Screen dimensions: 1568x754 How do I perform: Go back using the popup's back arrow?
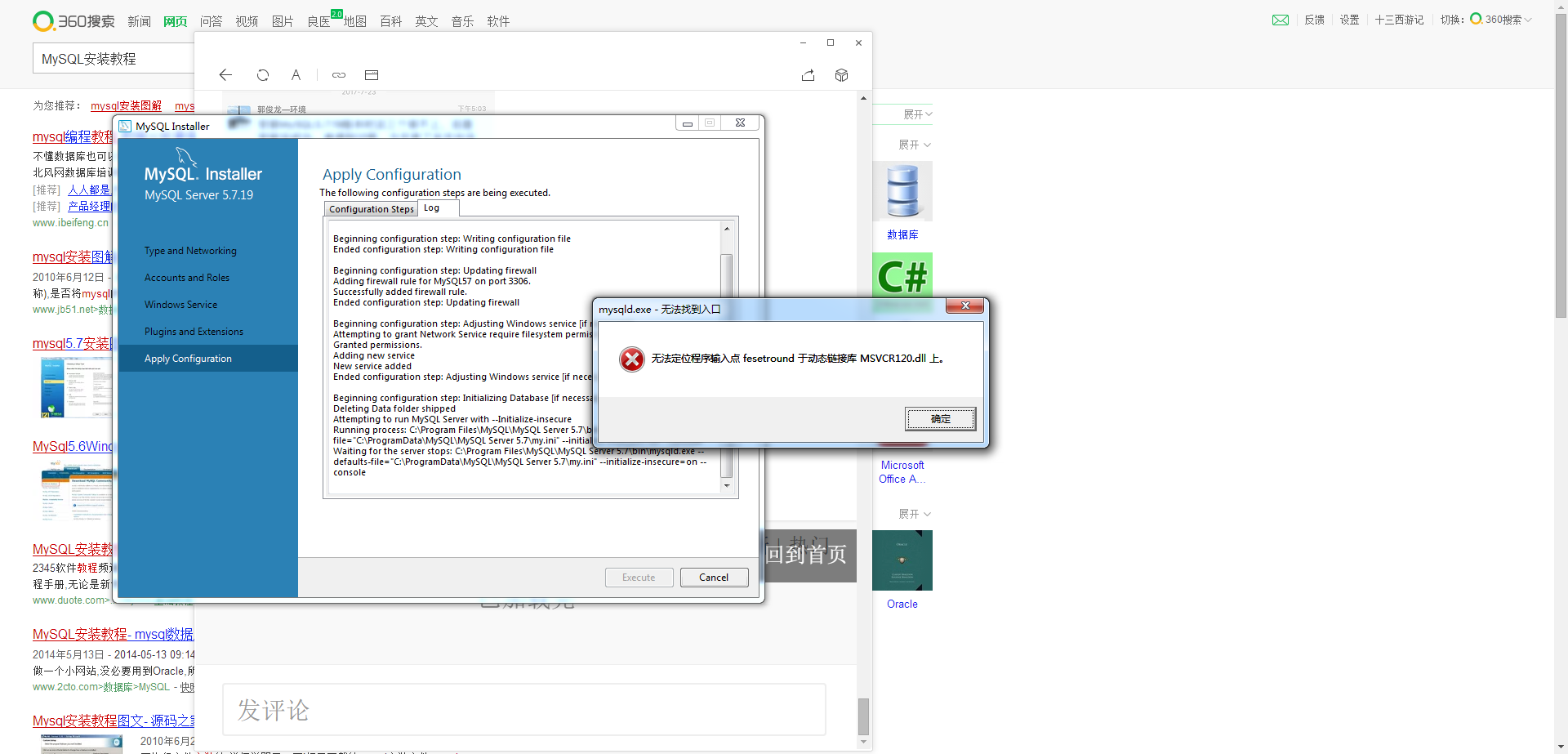(x=225, y=75)
